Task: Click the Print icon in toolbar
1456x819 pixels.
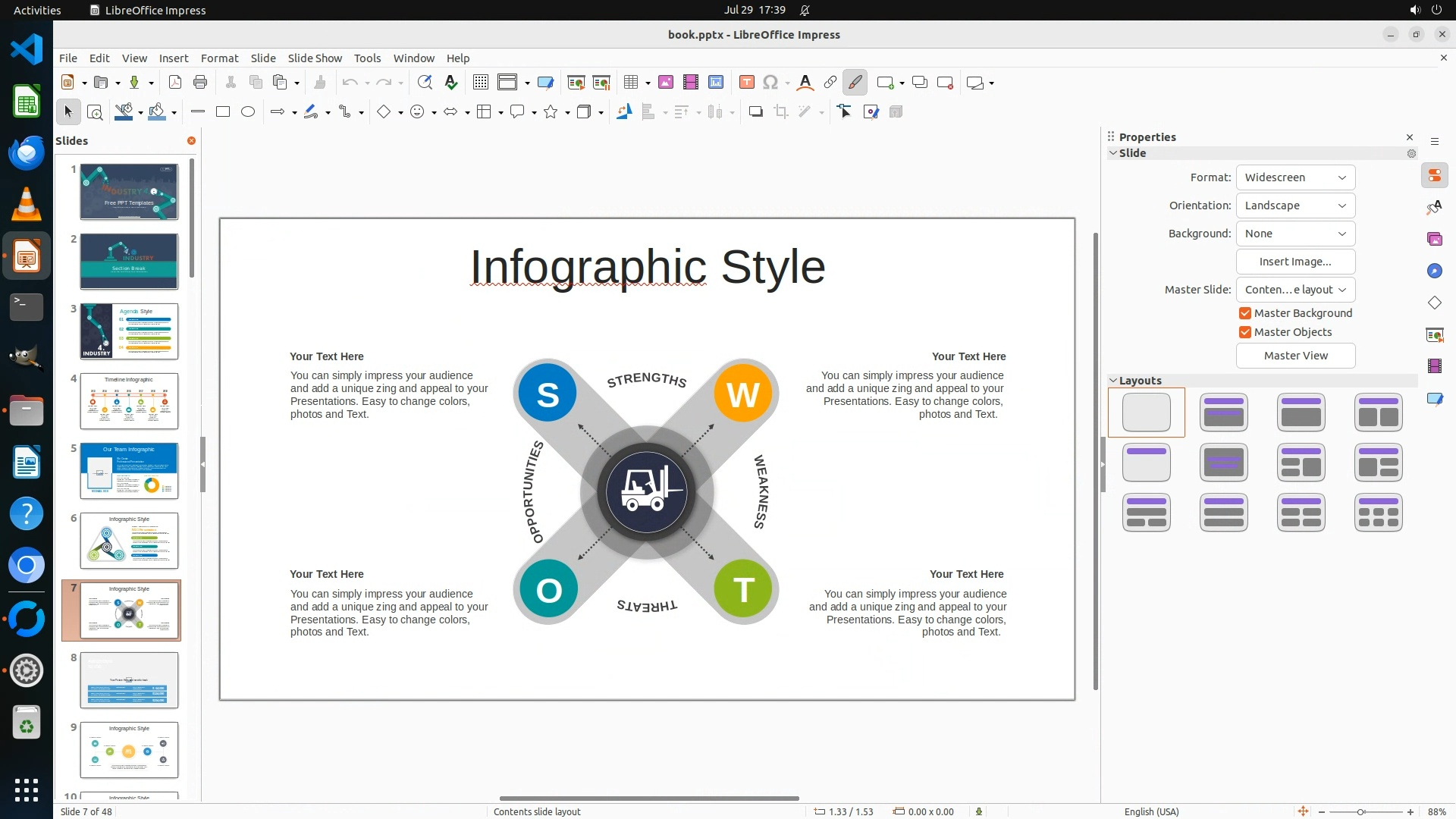Action: tap(200, 83)
